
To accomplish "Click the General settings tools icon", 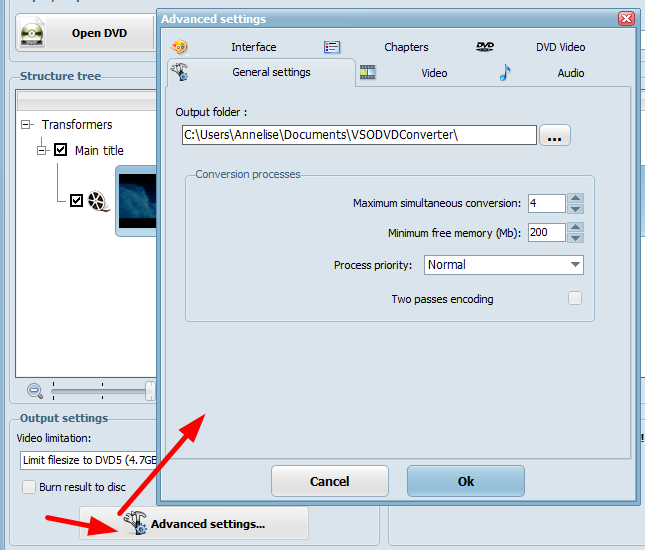I will (x=180, y=72).
